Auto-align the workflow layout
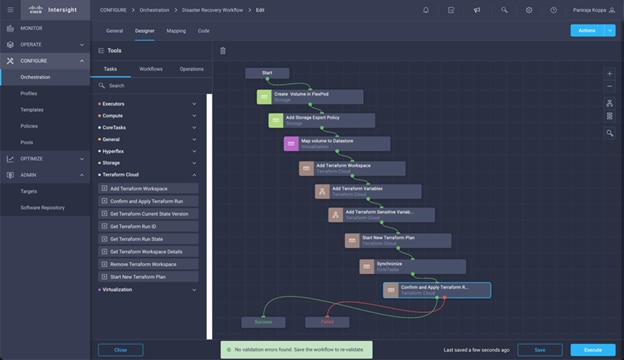This screenshot has height=360, width=624. (x=609, y=103)
